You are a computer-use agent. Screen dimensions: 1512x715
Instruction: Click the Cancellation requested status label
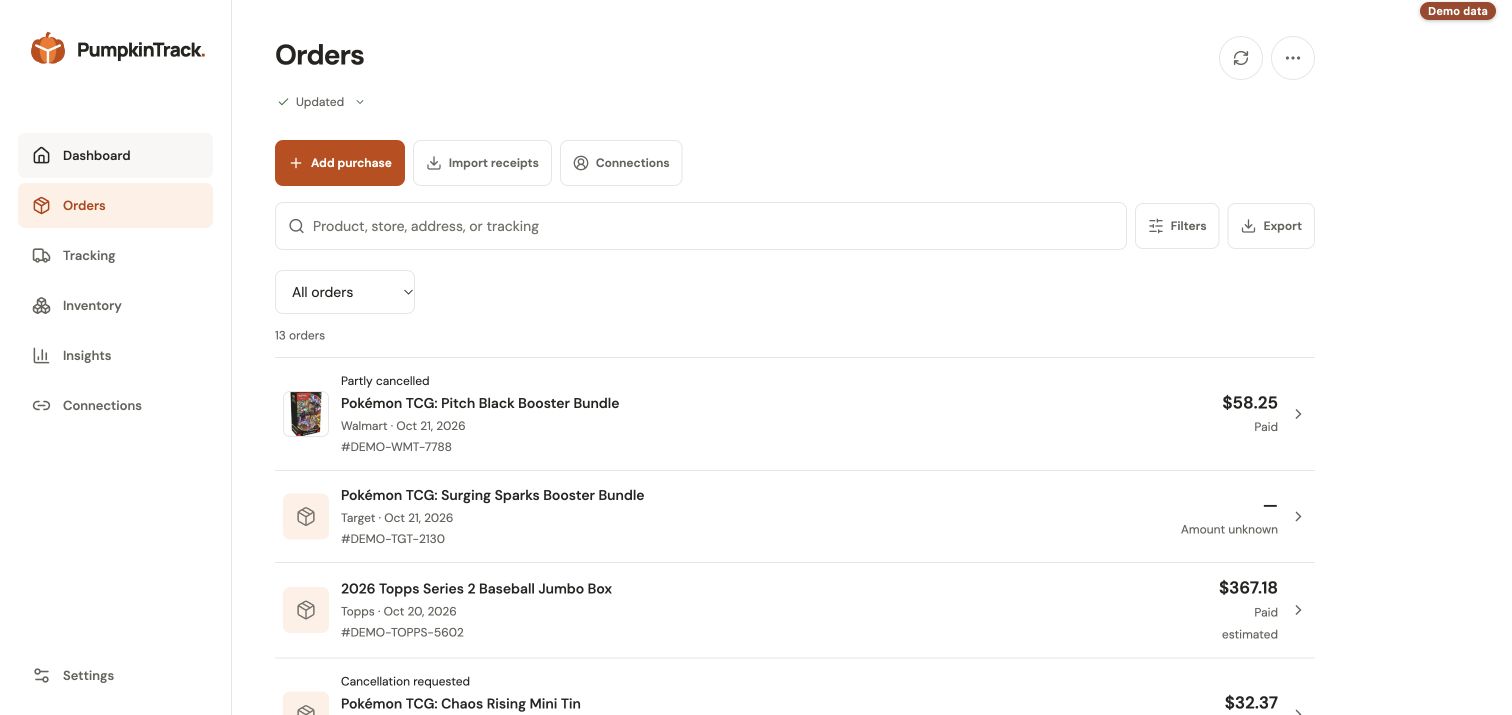click(x=405, y=681)
